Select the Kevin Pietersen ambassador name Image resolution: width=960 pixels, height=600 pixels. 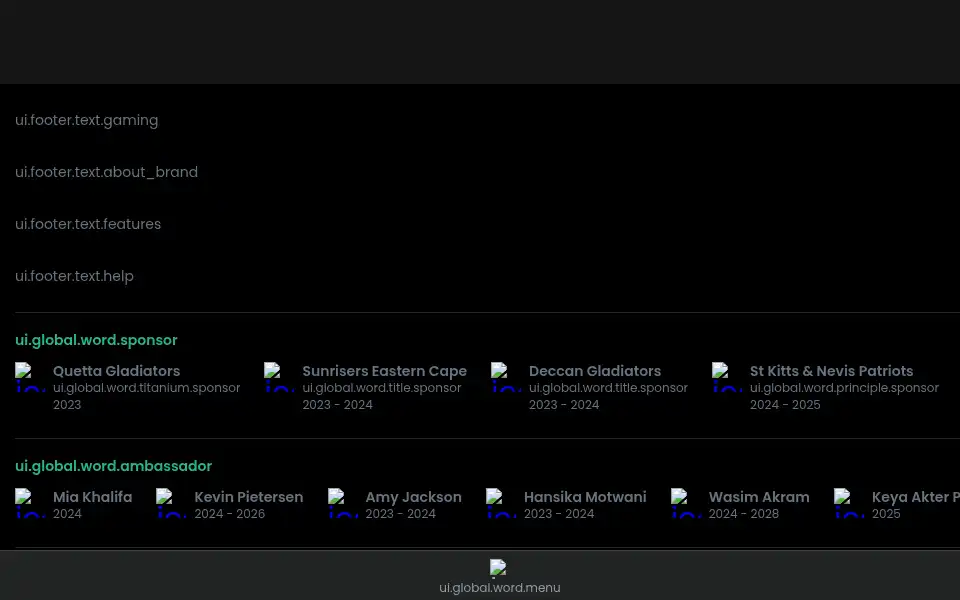[x=249, y=497]
